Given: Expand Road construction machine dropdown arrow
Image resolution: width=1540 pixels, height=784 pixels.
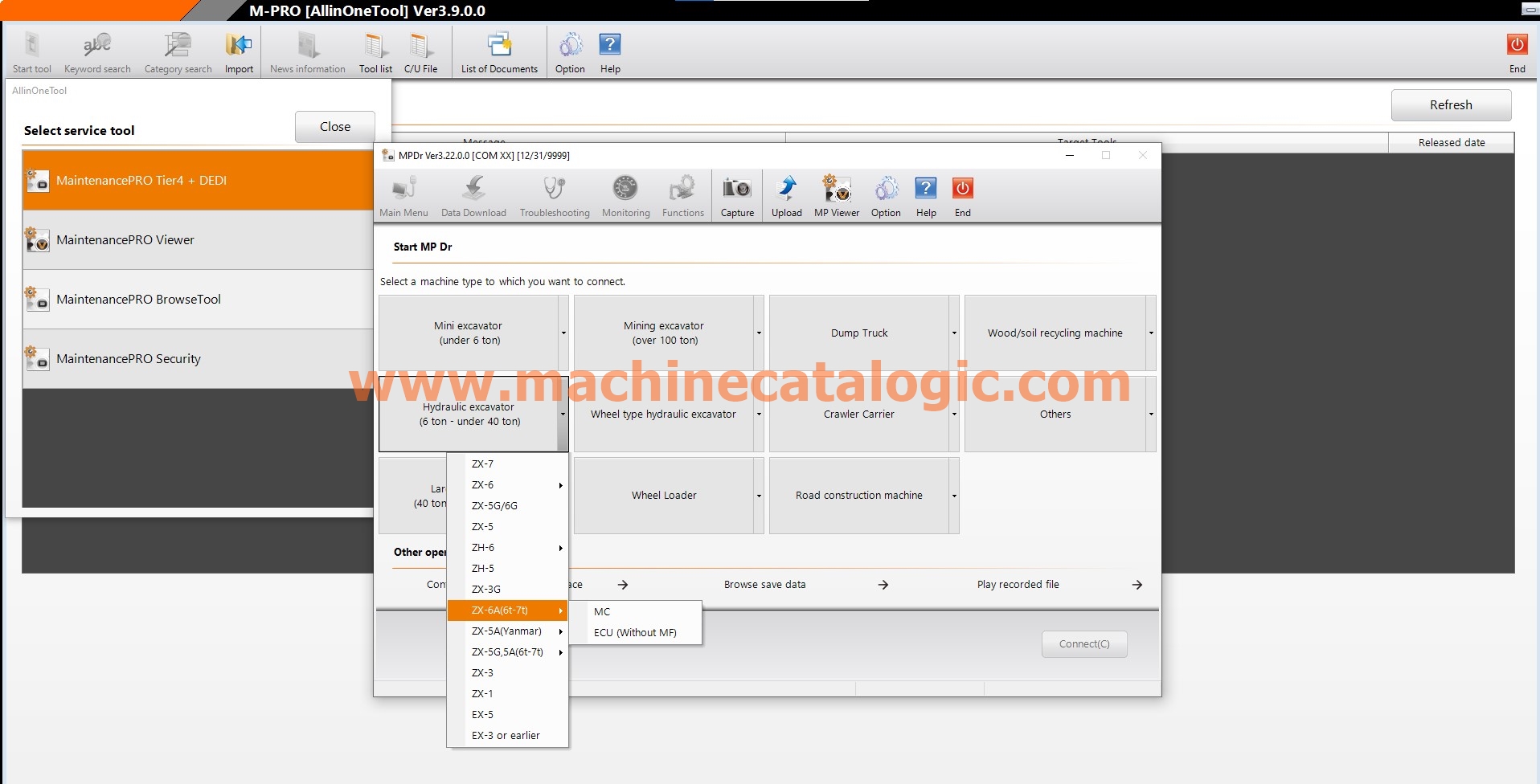Looking at the screenshot, I should tap(954, 496).
